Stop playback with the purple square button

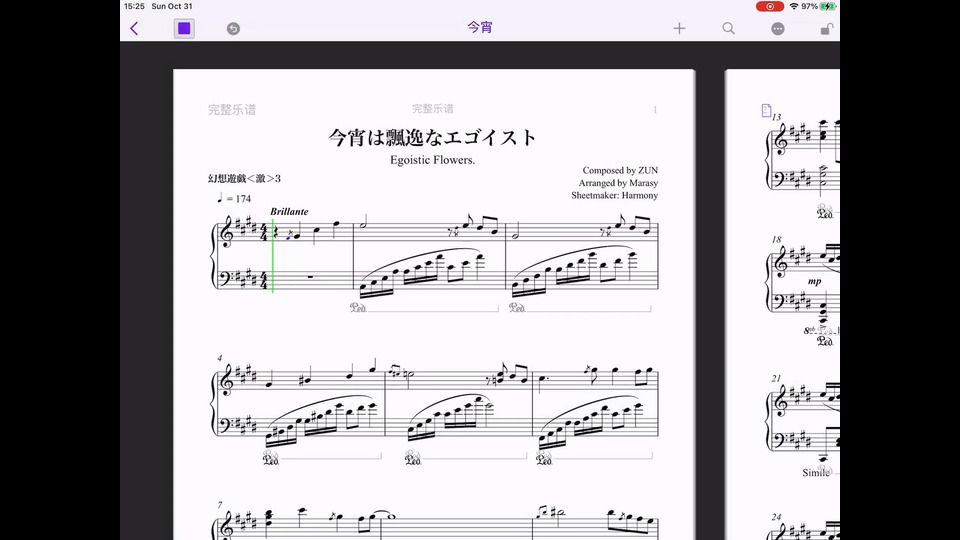tap(184, 28)
